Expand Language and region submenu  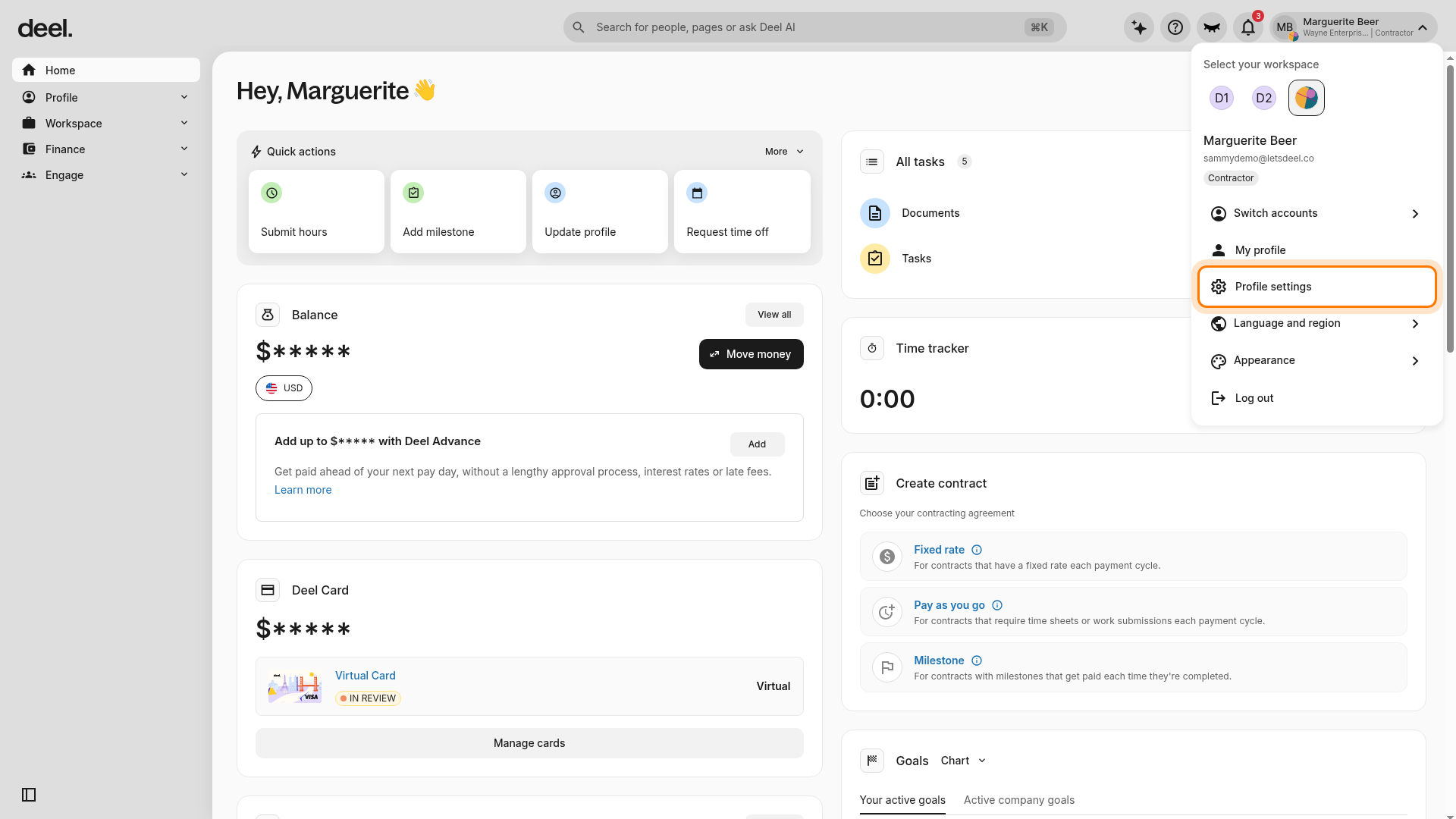pos(1316,323)
